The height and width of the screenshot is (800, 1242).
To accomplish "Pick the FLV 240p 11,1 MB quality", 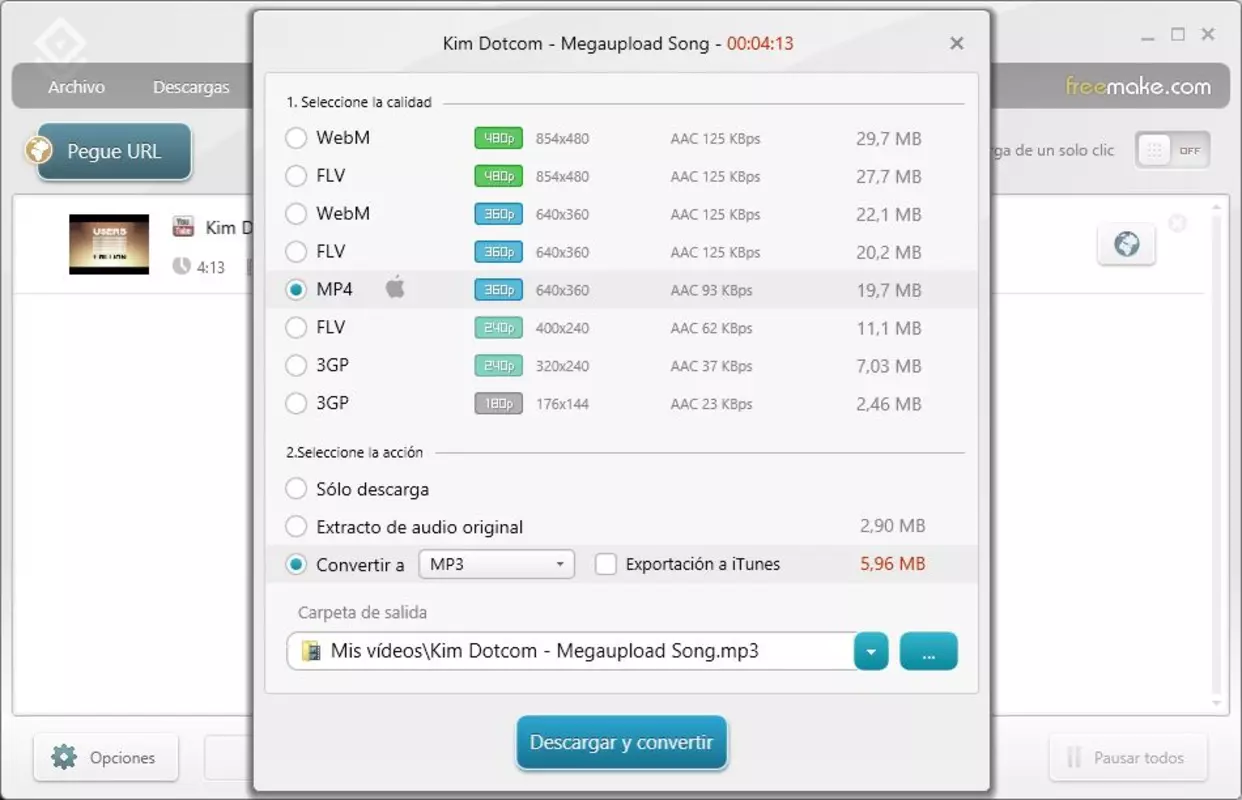I will pyautogui.click(x=296, y=327).
